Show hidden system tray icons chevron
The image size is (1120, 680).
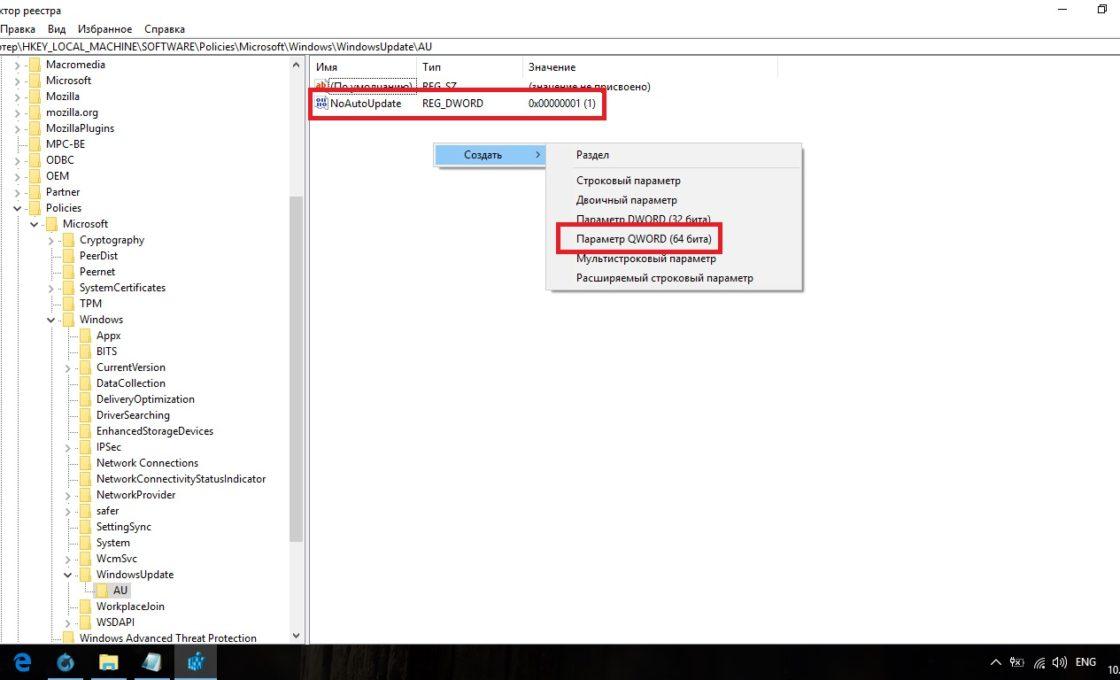[x=996, y=663]
